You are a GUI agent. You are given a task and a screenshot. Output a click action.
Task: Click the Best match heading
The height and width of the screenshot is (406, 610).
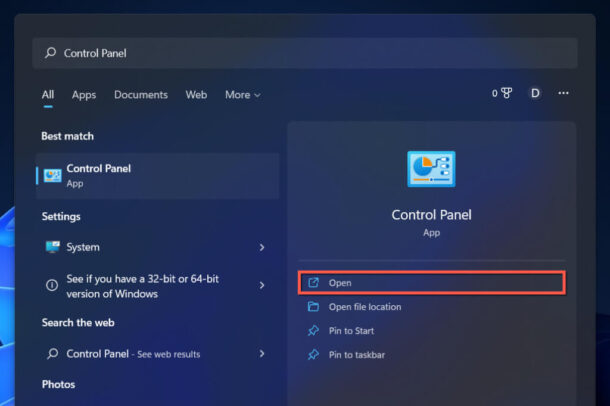67,136
